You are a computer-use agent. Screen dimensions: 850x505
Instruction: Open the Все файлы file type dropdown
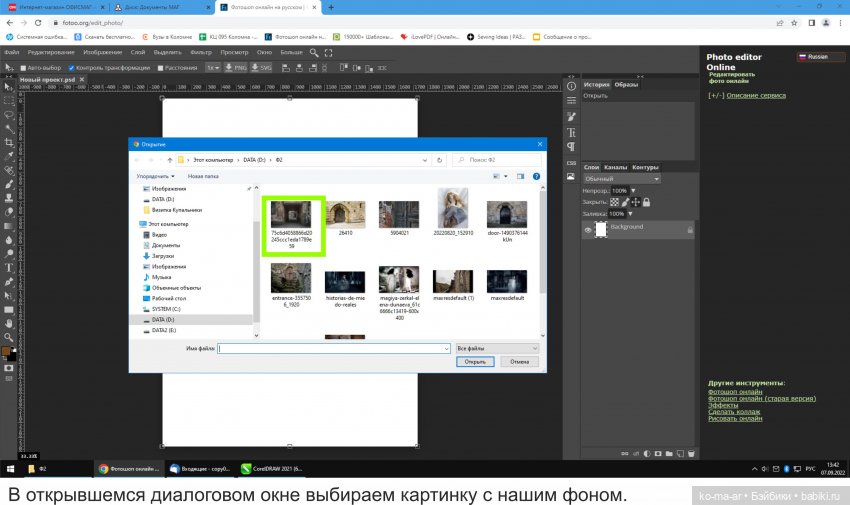(x=497, y=348)
